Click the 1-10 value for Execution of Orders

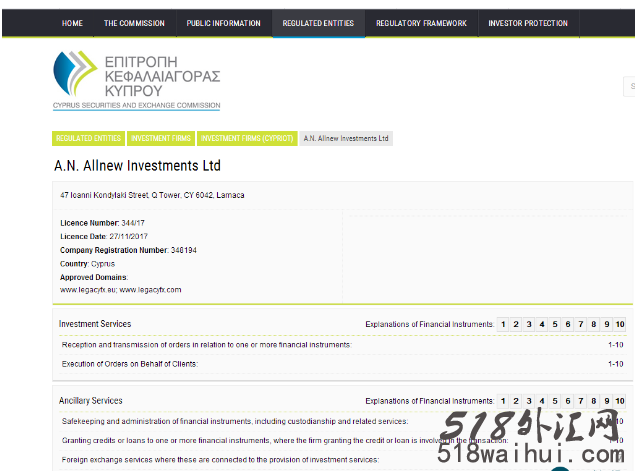616,364
